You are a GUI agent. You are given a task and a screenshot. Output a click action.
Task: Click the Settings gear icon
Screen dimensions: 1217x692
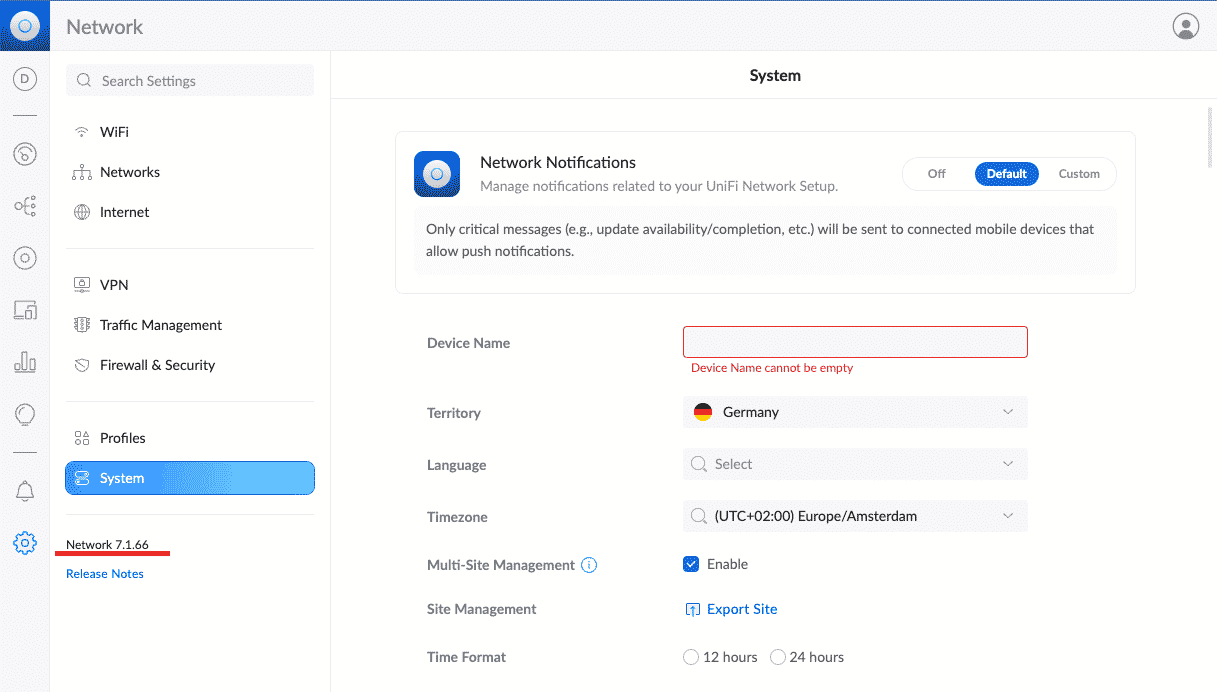tap(24, 542)
